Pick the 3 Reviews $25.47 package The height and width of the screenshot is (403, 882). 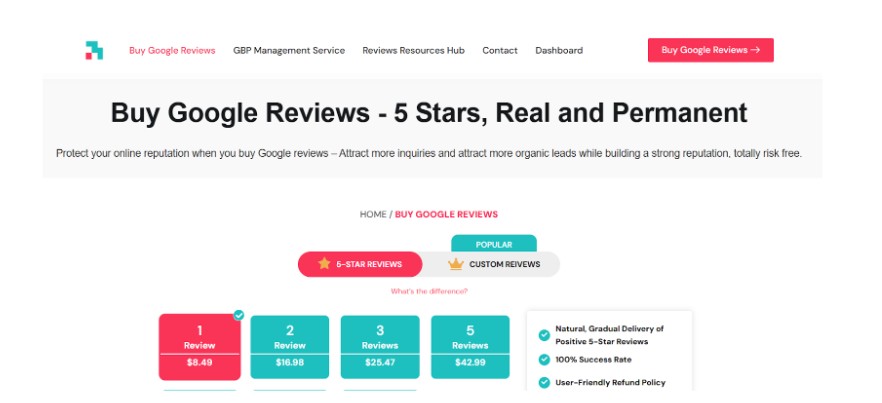(380, 346)
